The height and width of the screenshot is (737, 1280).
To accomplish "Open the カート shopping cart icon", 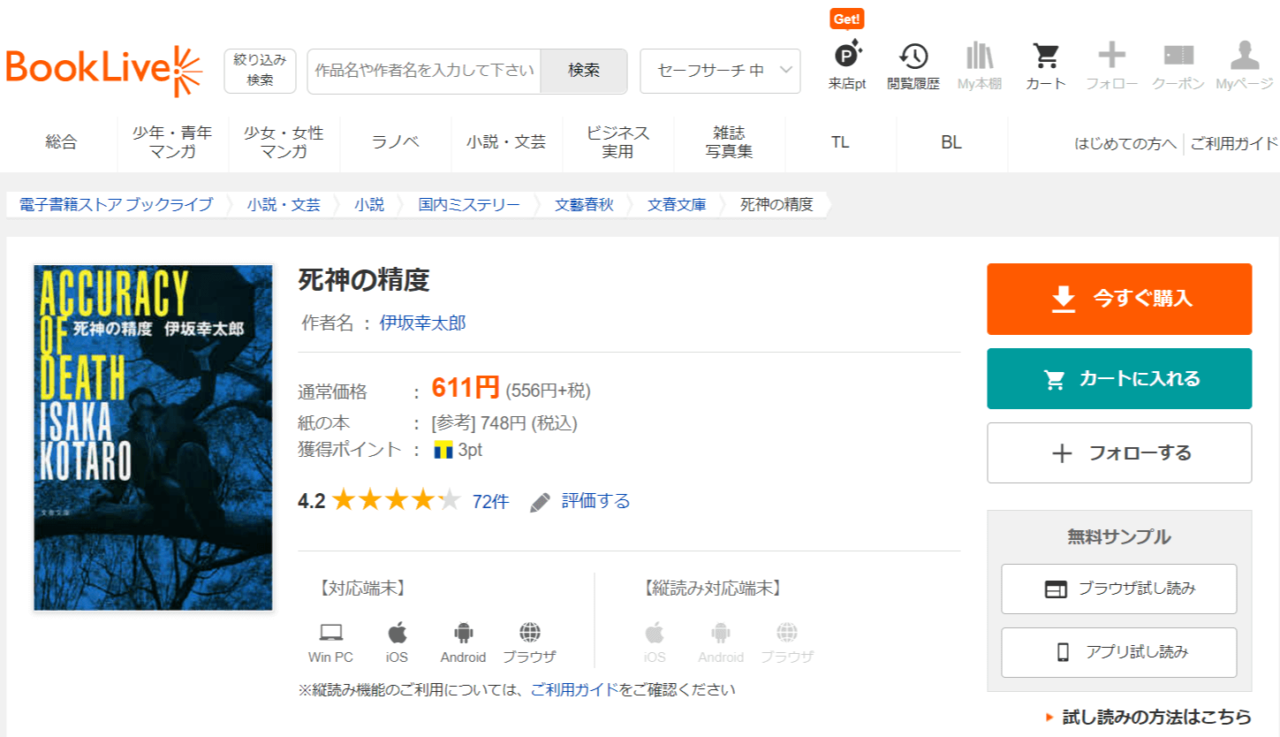I will pos(1046,56).
